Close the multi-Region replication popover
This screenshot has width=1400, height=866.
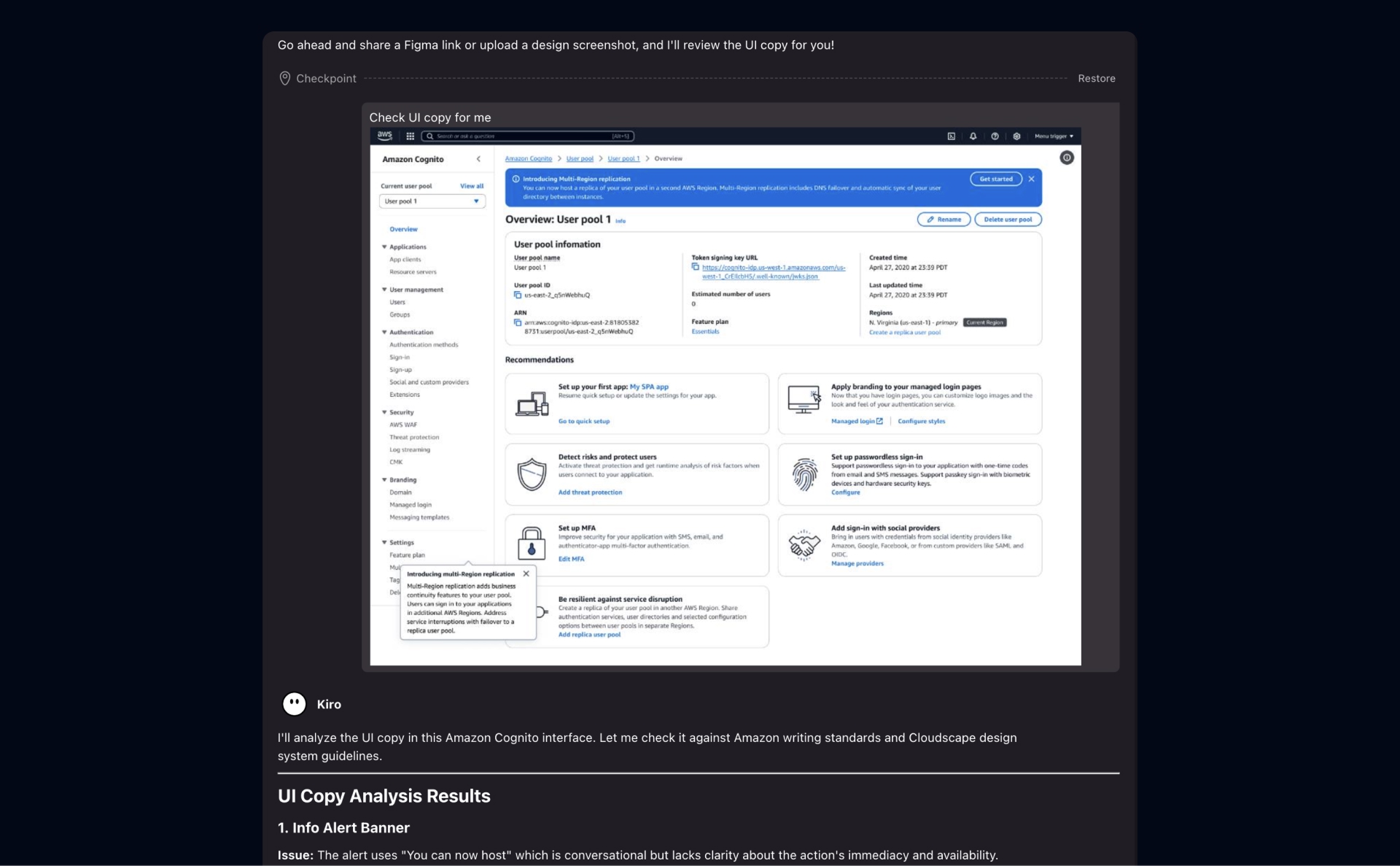pos(526,574)
